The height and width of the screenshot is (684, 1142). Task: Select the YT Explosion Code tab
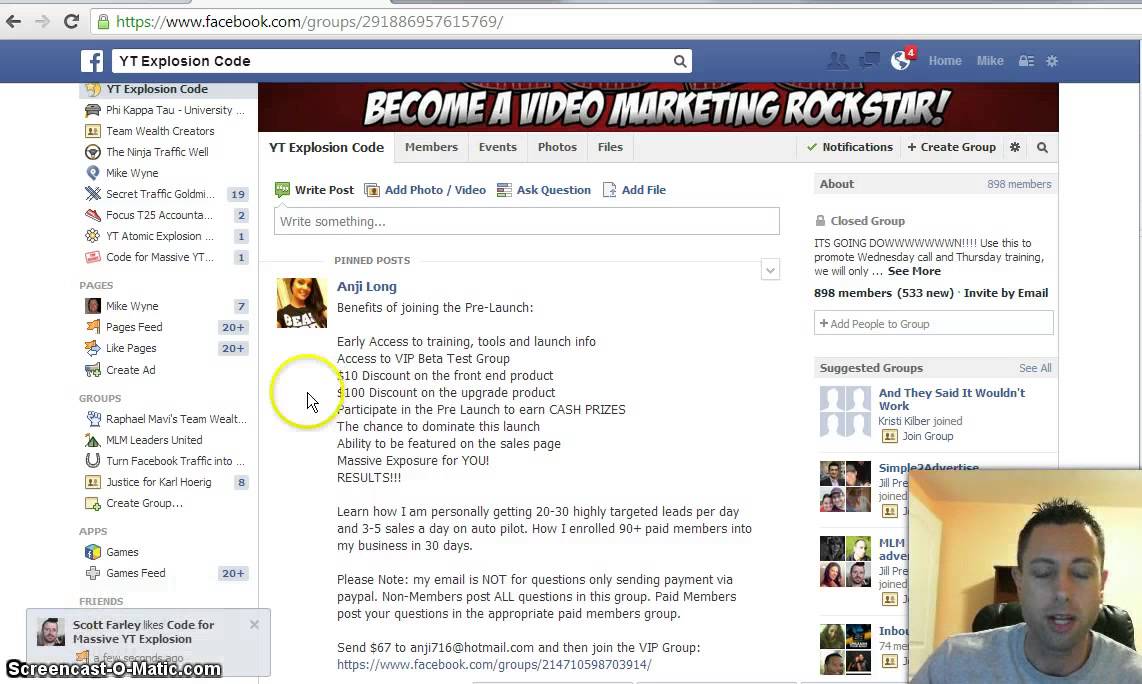[326, 147]
